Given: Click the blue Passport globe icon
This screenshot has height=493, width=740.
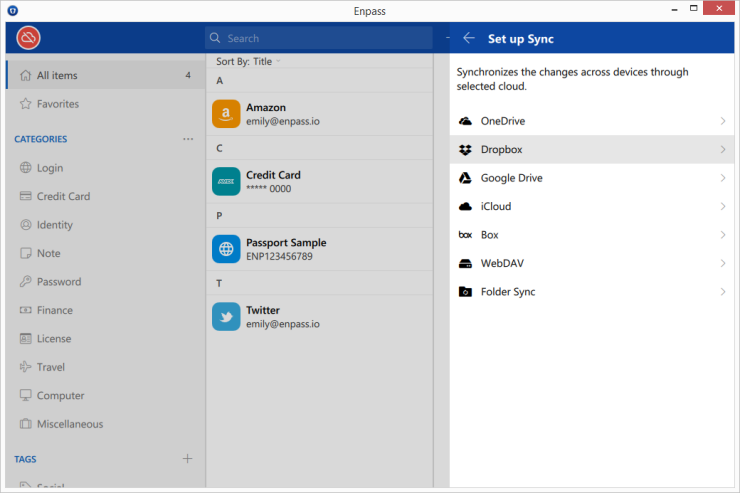Looking at the screenshot, I should (x=226, y=249).
